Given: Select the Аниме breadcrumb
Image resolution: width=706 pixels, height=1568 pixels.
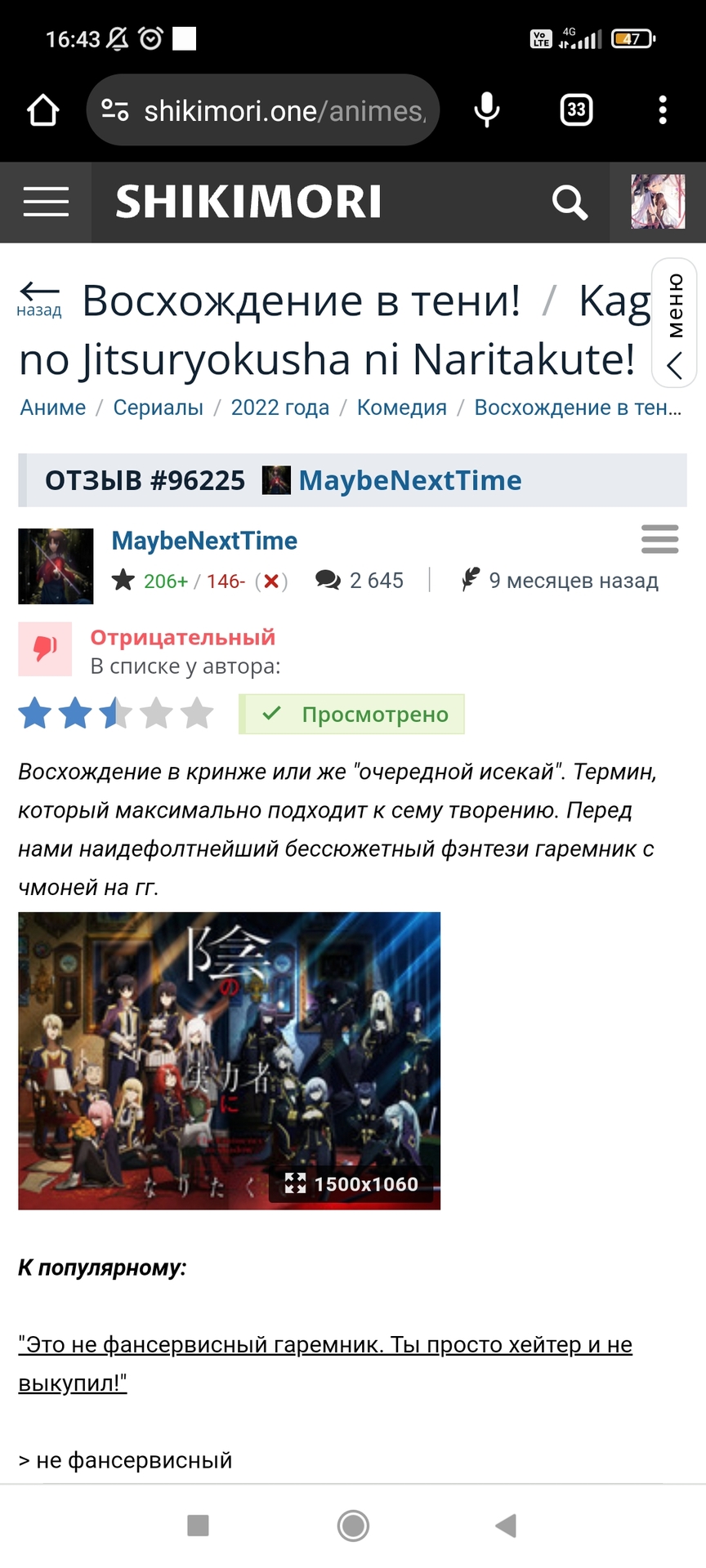Looking at the screenshot, I should 53,408.
